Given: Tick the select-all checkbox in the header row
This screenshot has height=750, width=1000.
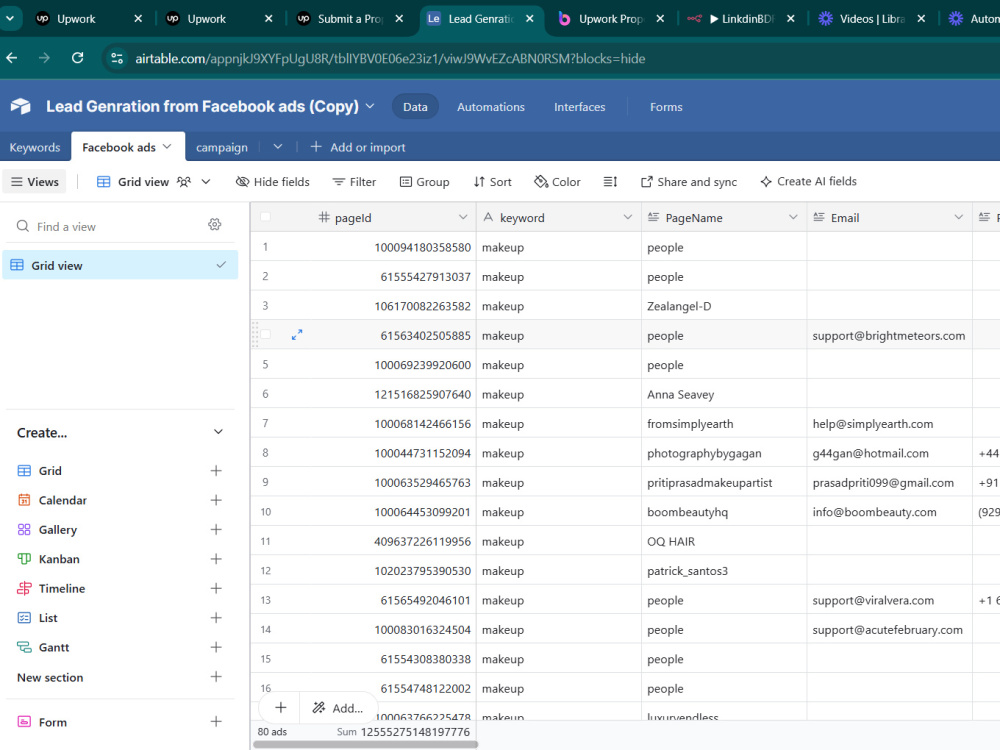Looking at the screenshot, I should tap(265, 217).
